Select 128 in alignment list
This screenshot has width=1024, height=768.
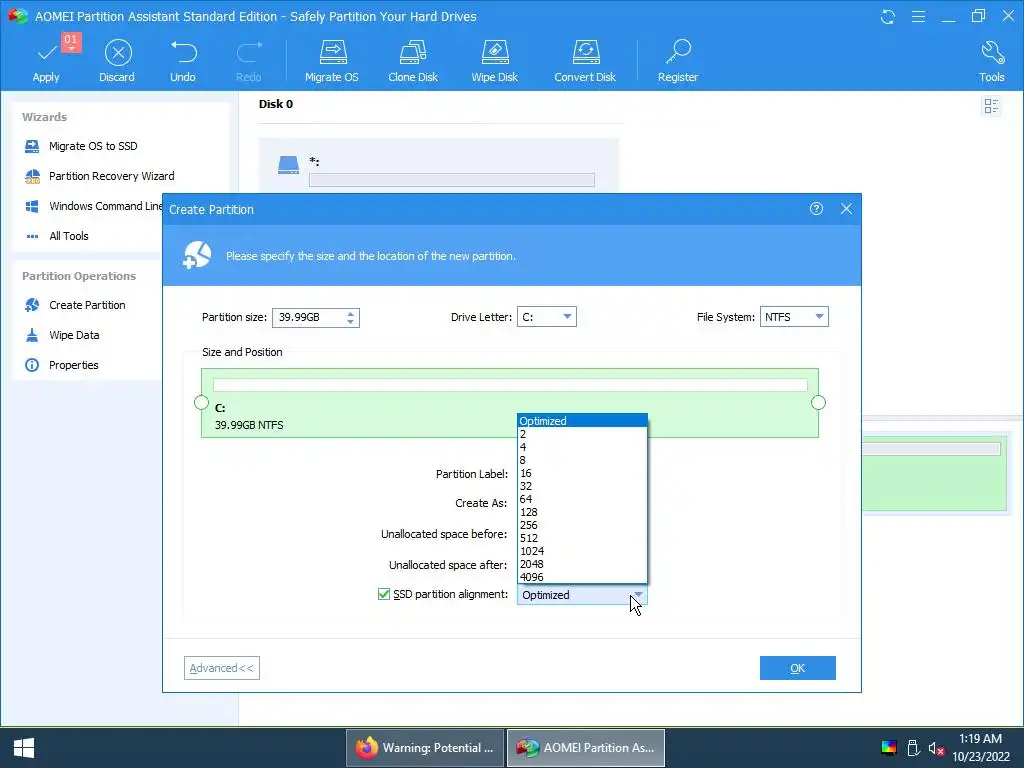[x=583, y=512]
